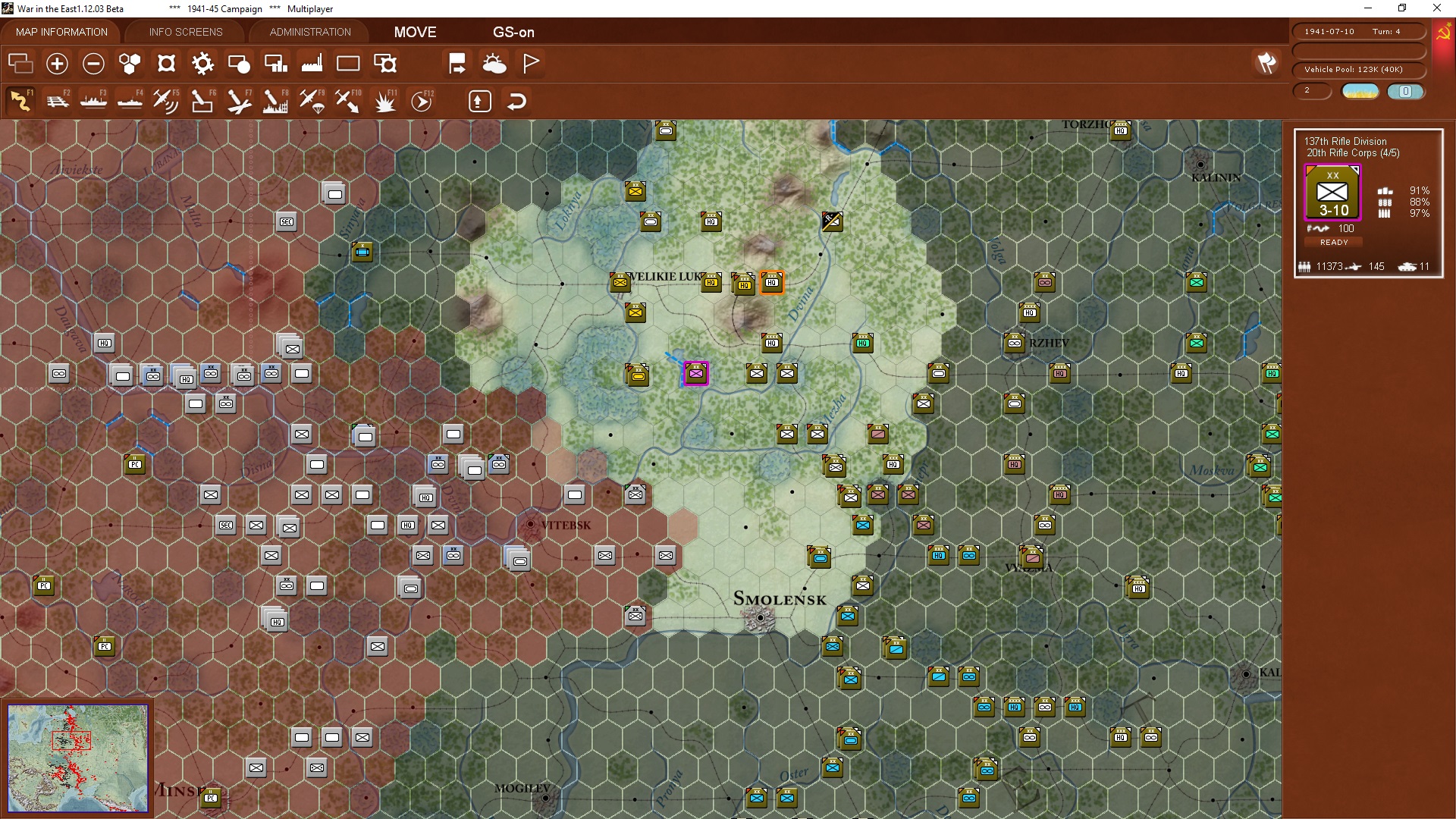Viewport: 1456px width, 819px height.
Task: Toggle the factory icon
Action: (312, 63)
